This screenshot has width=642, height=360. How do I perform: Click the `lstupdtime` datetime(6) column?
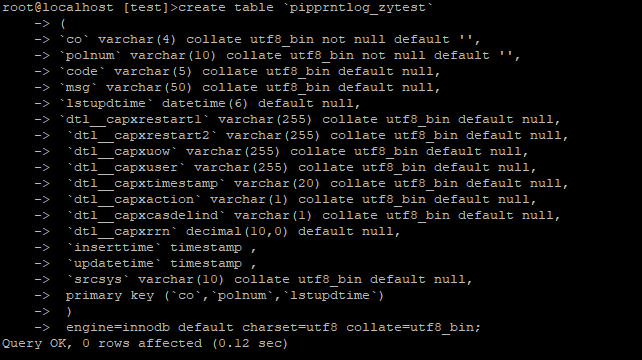tap(210, 103)
